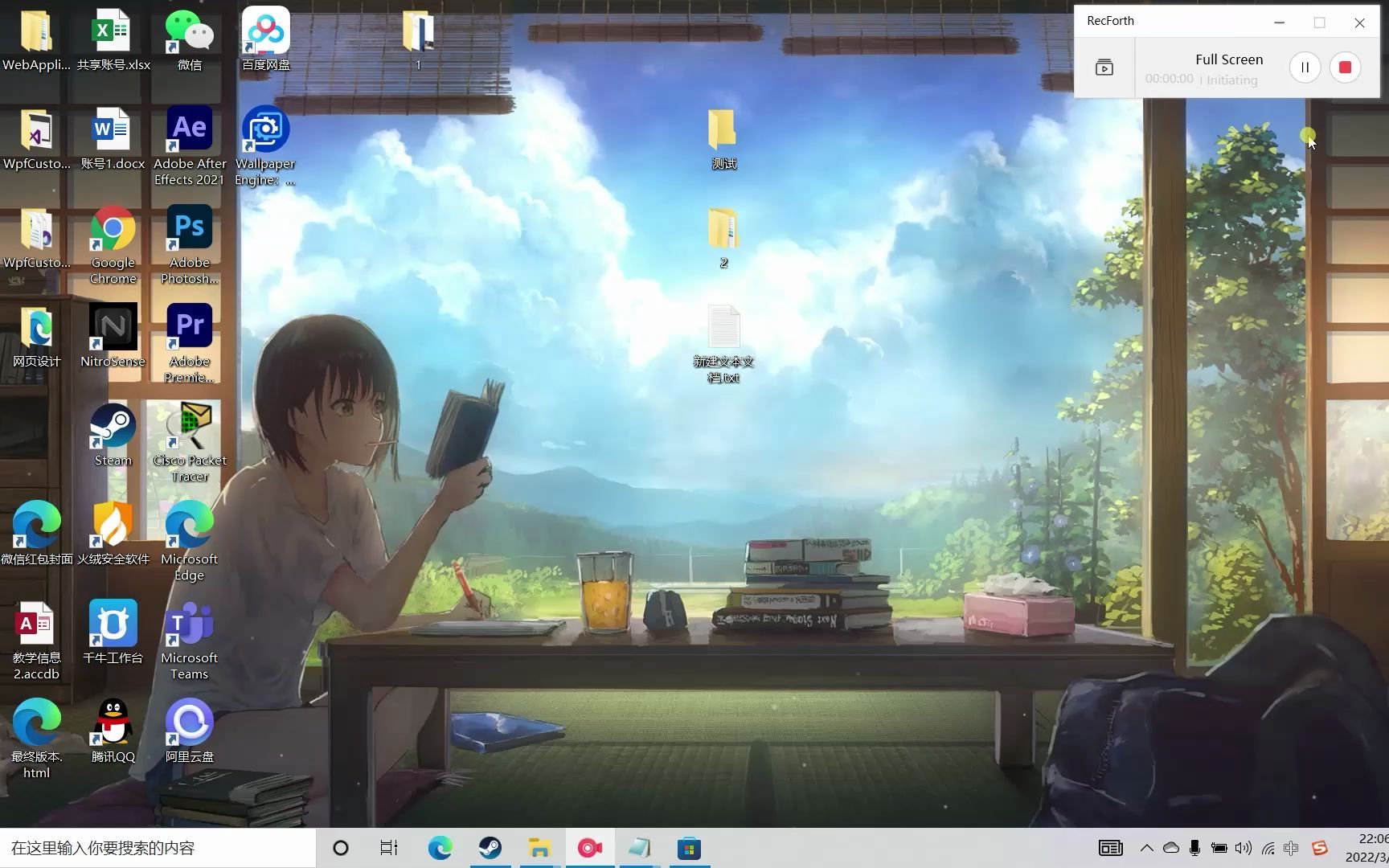Select the Wallpaper Engine shortcut
Screen dimensions: 1389x868
point(265,147)
